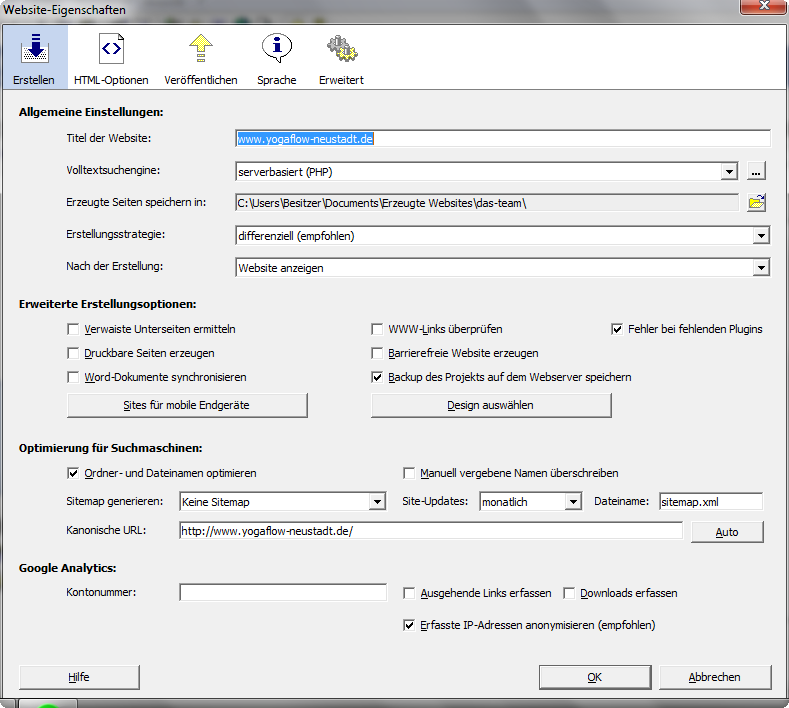Uncheck Backup des Projekts auf dem Webserver
Screen dimensions: 789x708
click(378, 377)
